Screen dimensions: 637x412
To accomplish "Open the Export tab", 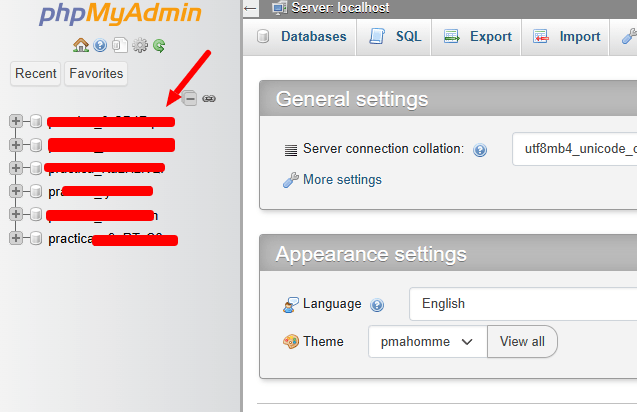I will pyautogui.click(x=477, y=37).
